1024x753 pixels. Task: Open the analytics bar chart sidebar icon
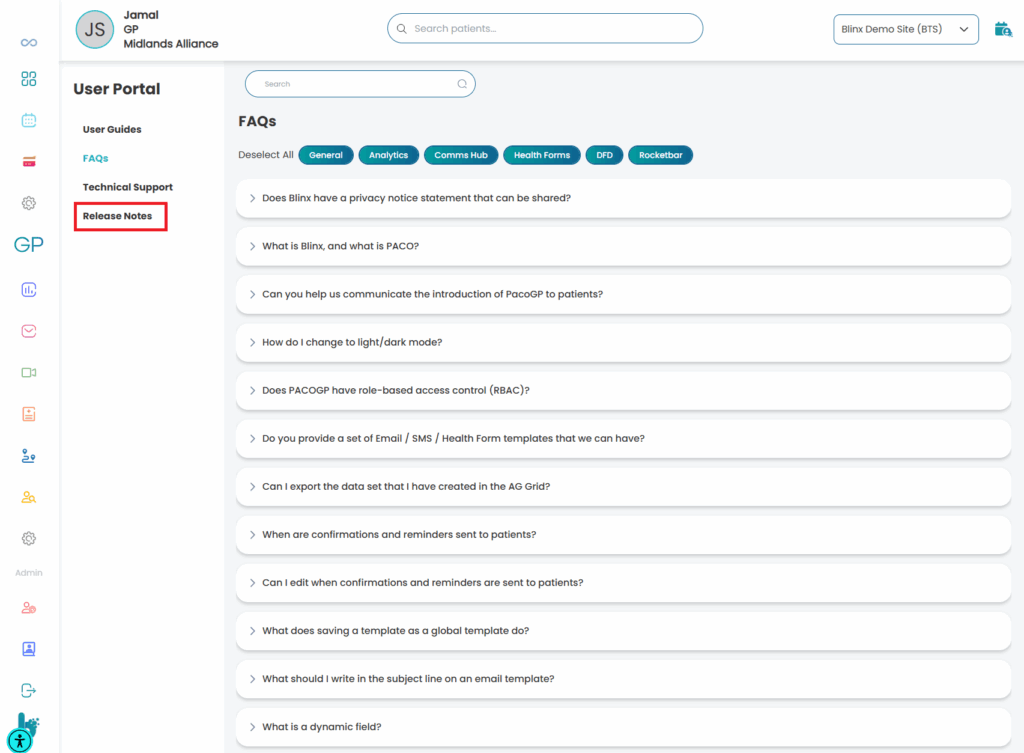click(29, 289)
